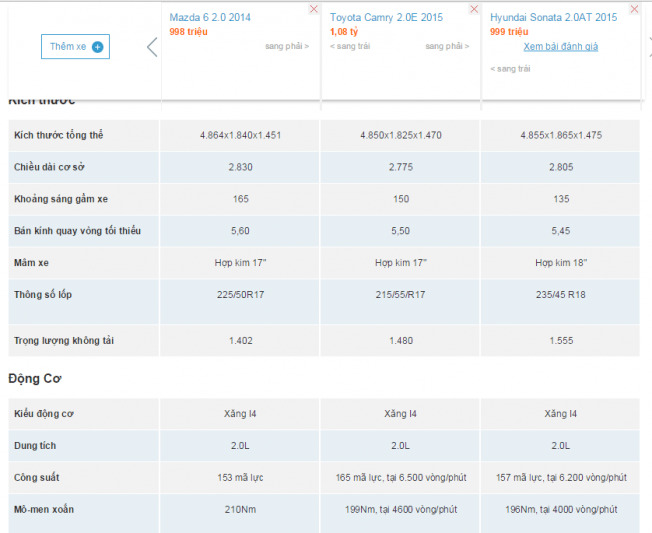Viewport: 652px width, 533px height.
Task: Select the Mô-men xoắn row label
Action: click(44, 509)
